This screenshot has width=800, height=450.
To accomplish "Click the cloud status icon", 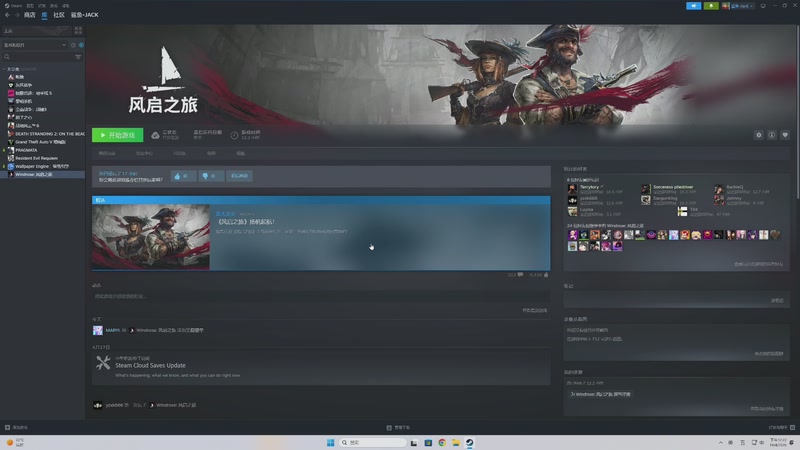I will (155, 135).
